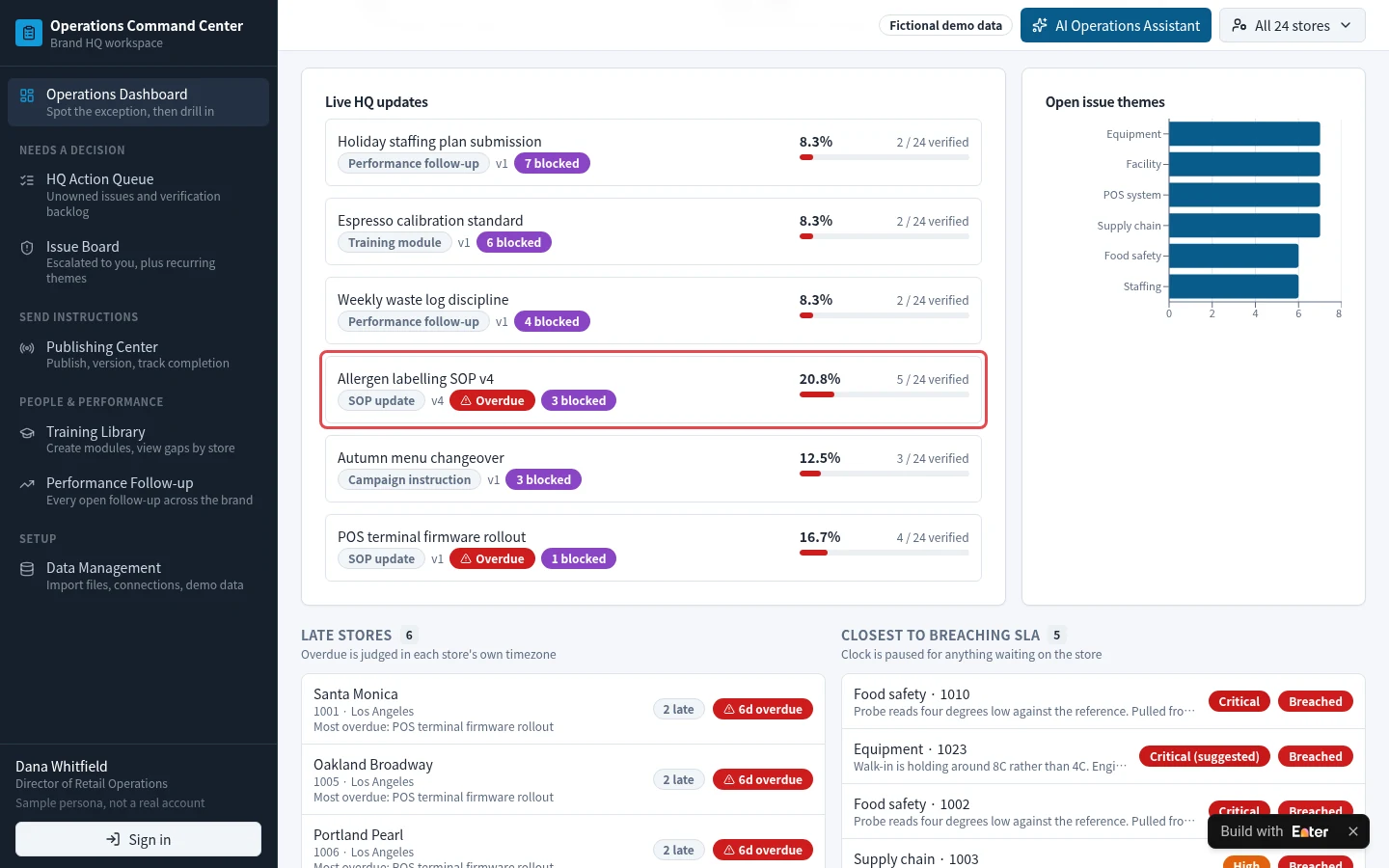Click the Publishing Center broadcast icon
This screenshot has height=868, width=1389.
pos(27,348)
